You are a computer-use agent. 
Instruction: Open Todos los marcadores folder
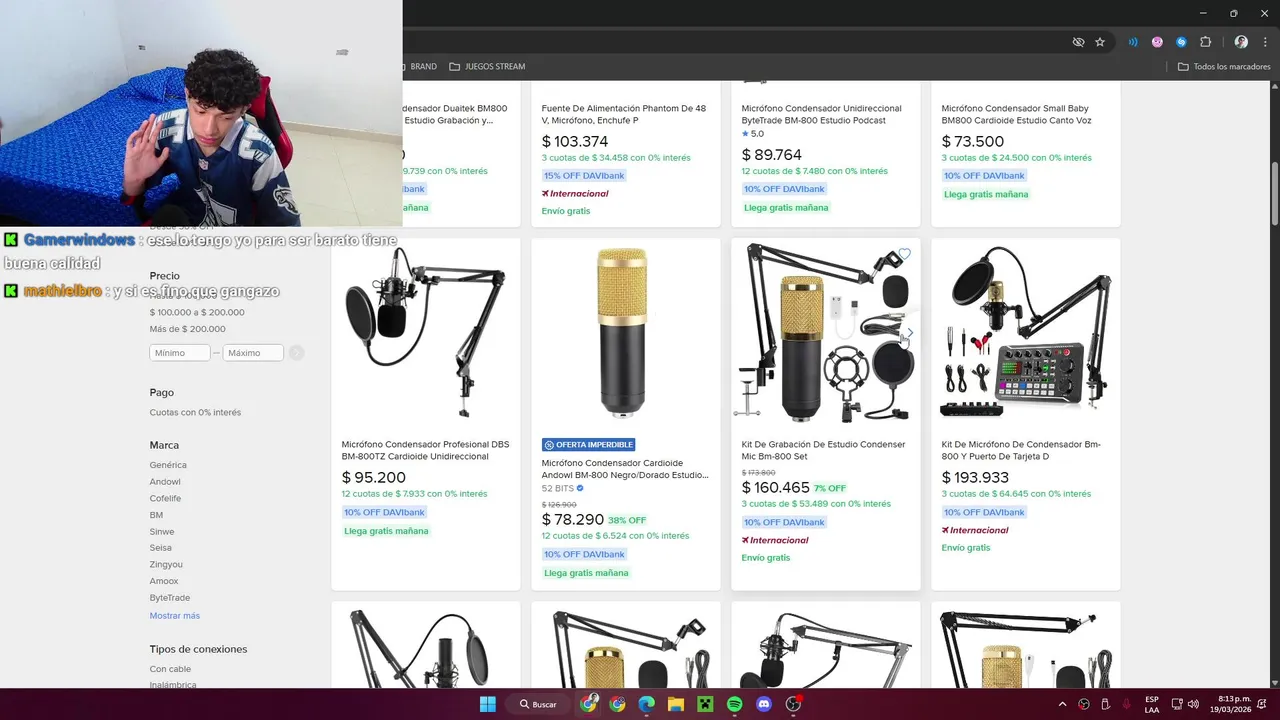pos(1224,67)
